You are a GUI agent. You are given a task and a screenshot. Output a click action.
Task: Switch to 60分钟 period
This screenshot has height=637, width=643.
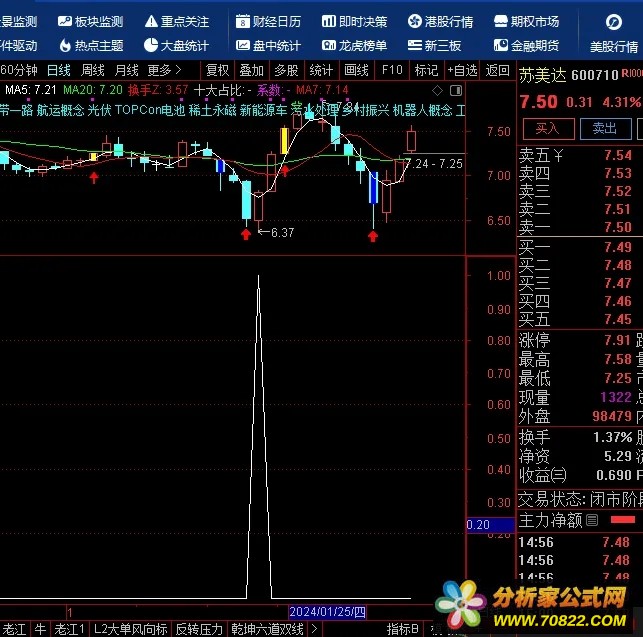click(x=19, y=70)
